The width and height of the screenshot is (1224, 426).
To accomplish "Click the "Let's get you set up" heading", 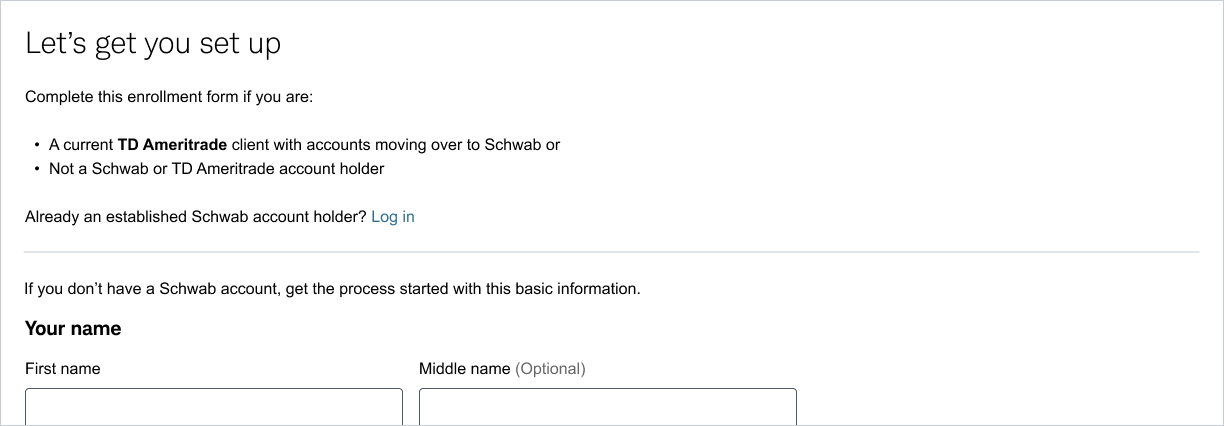I will pos(153,44).
